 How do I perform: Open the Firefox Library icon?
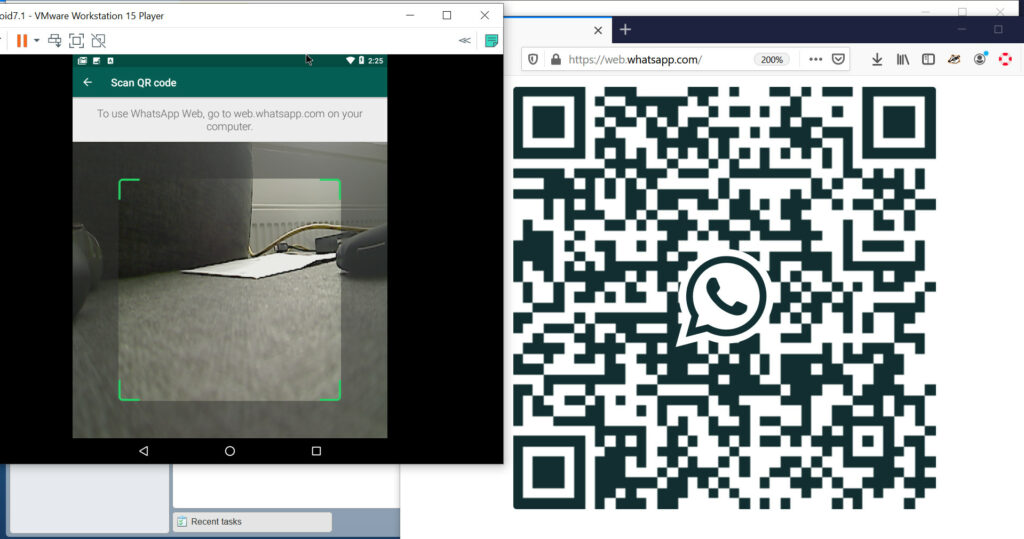(903, 59)
